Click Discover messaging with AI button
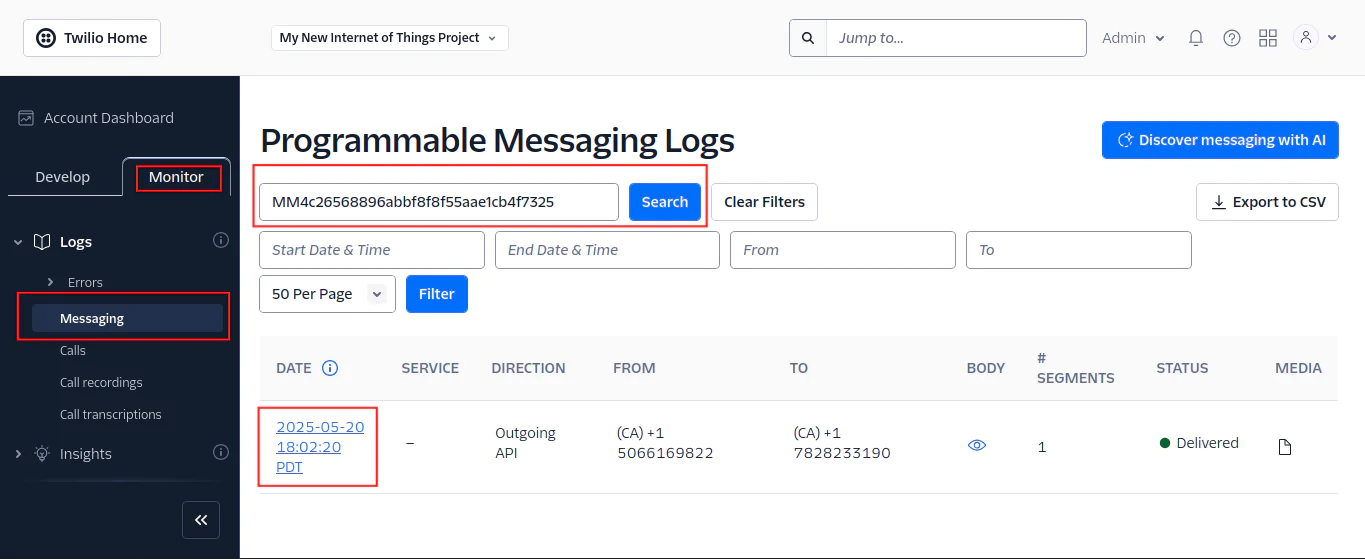 (1220, 140)
